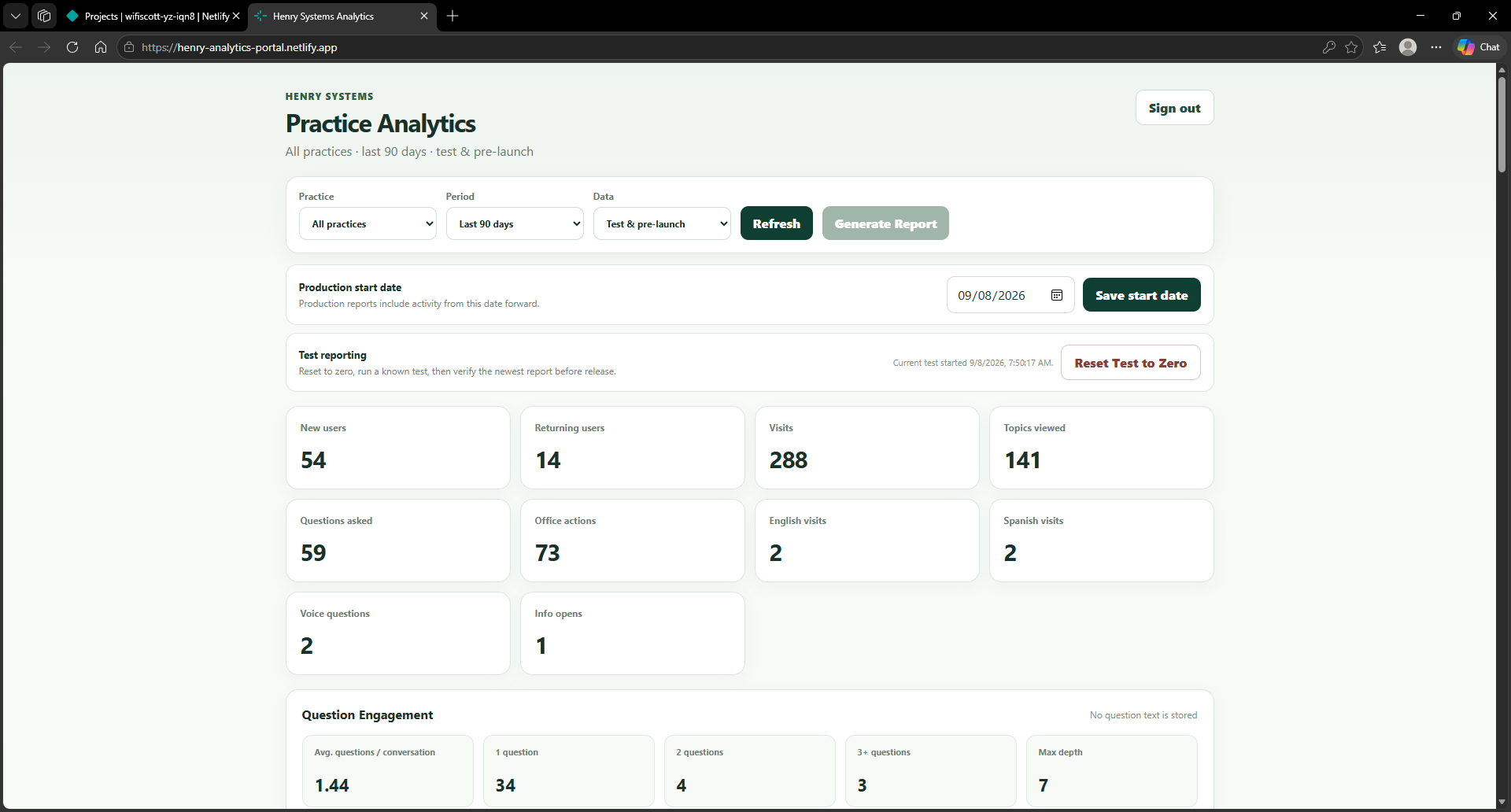Click the 'No question text is stored' note
Screen dimensions: 1511x812
point(1143,715)
